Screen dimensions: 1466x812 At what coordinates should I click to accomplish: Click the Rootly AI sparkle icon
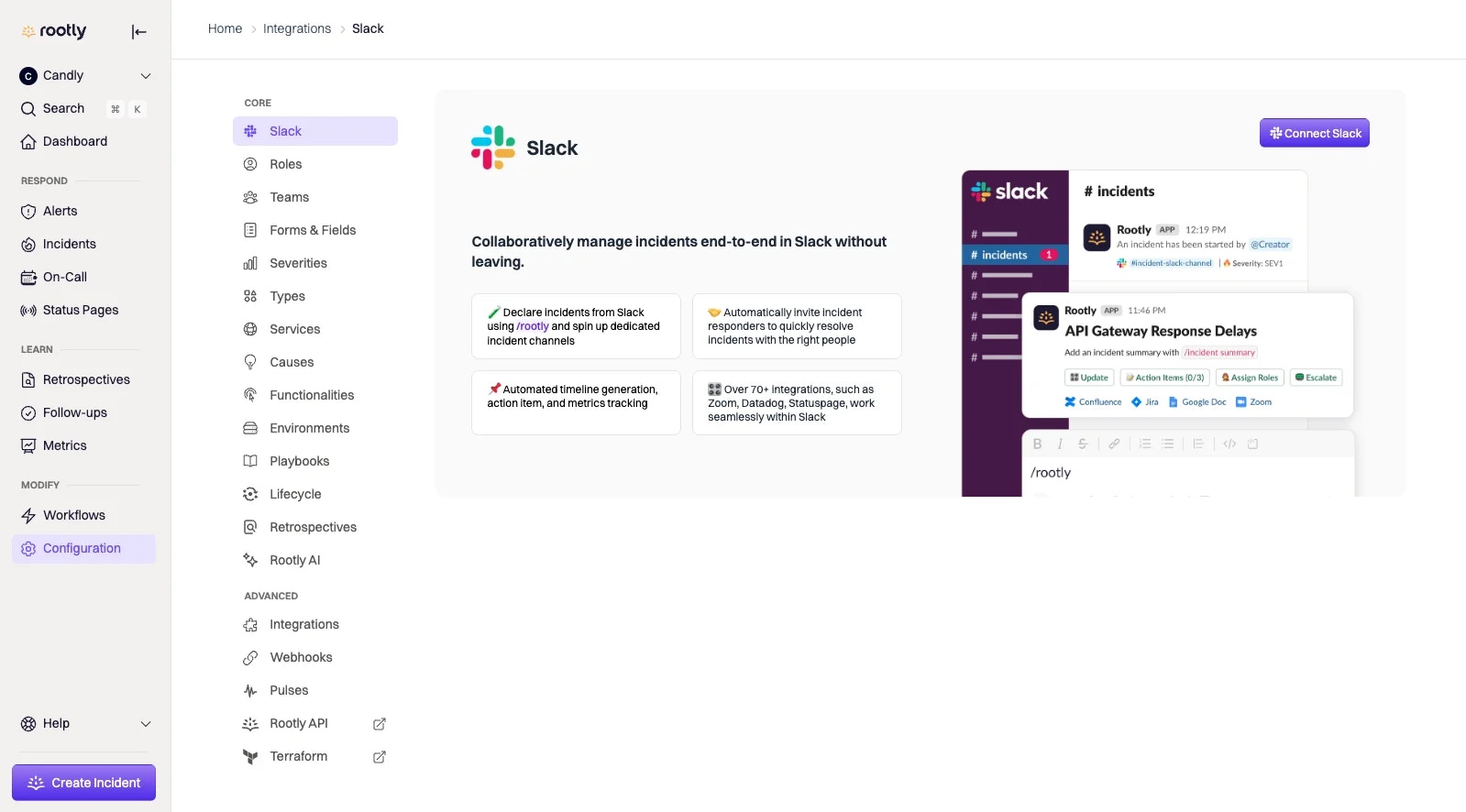(250, 560)
